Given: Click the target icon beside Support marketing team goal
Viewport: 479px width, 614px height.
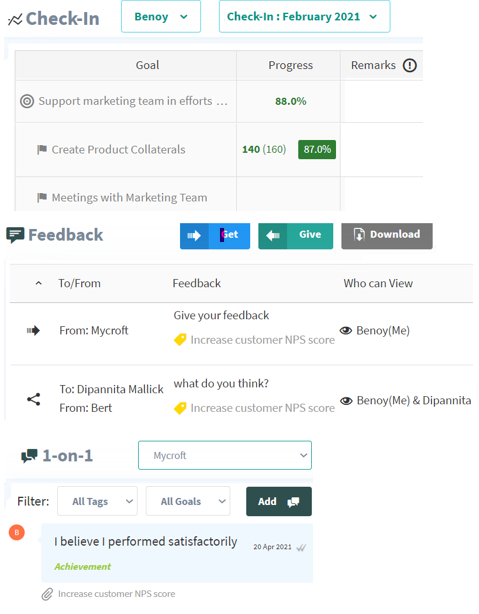Looking at the screenshot, I should pos(27,101).
